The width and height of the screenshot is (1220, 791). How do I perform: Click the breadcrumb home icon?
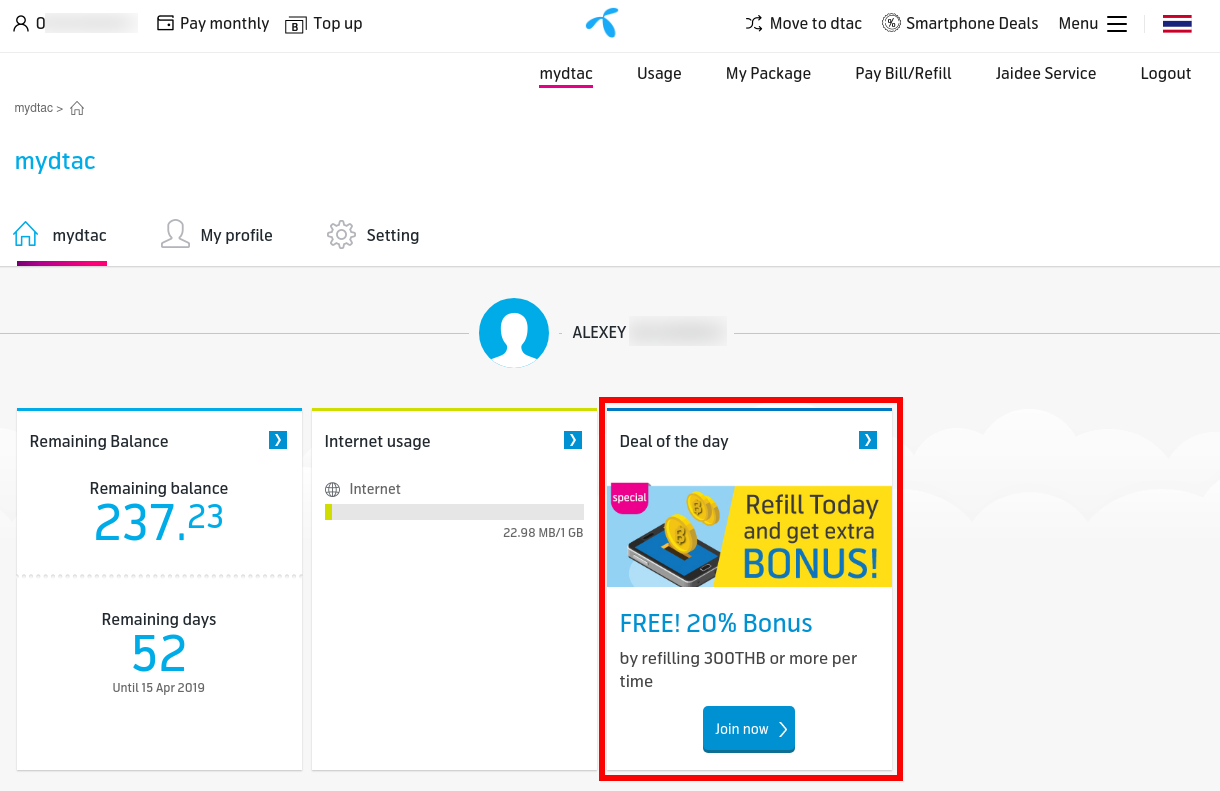coord(77,108)
